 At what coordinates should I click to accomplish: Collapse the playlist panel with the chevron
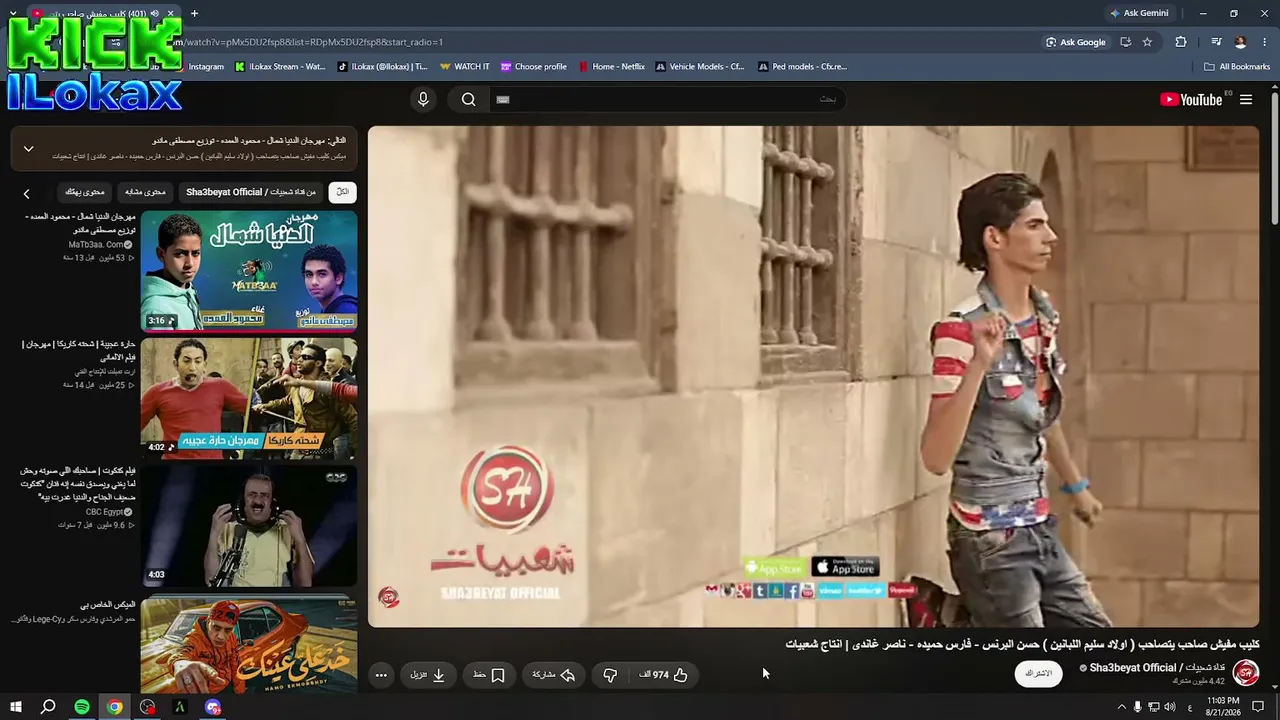pyautogui.click(x=28, y=149)
